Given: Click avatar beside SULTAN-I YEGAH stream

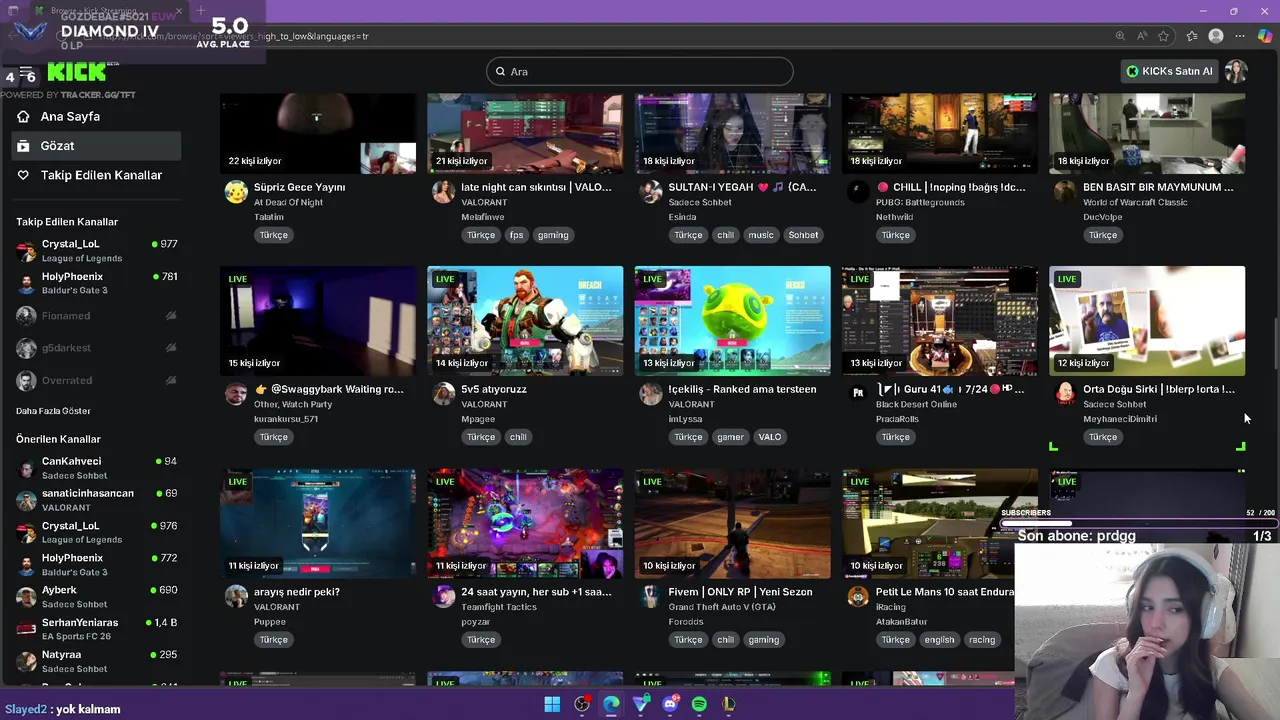Looking at the screenshot, I should (x=651, y=192).
